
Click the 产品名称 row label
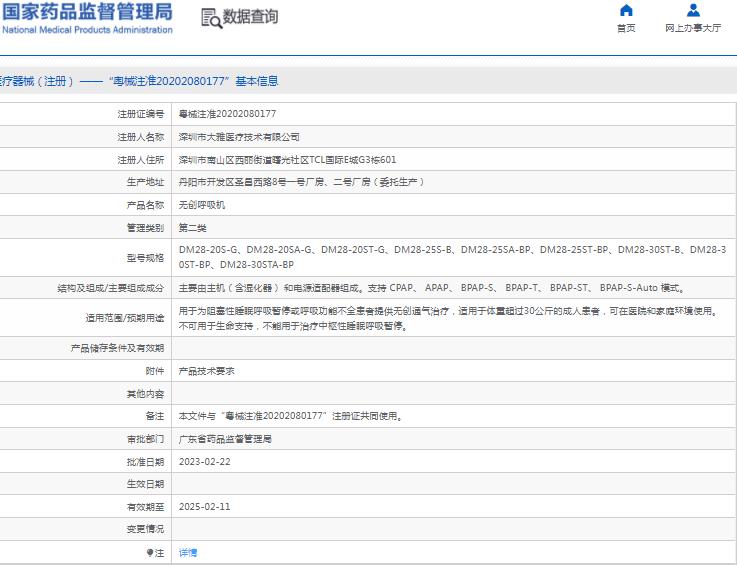click(x=145, y=205)
